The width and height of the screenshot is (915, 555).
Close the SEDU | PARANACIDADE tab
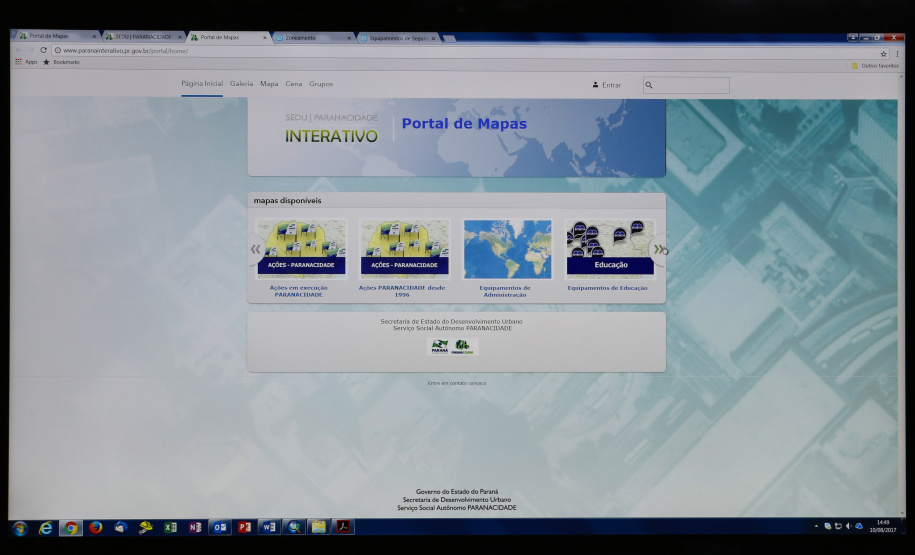tap(180, 37)
